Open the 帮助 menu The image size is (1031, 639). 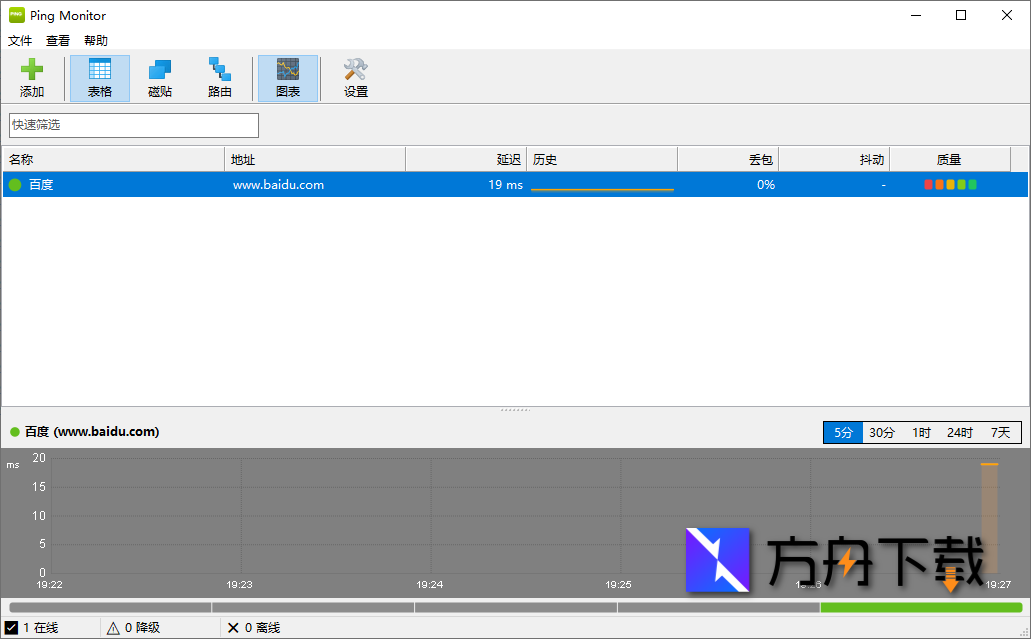click(95, 40)
